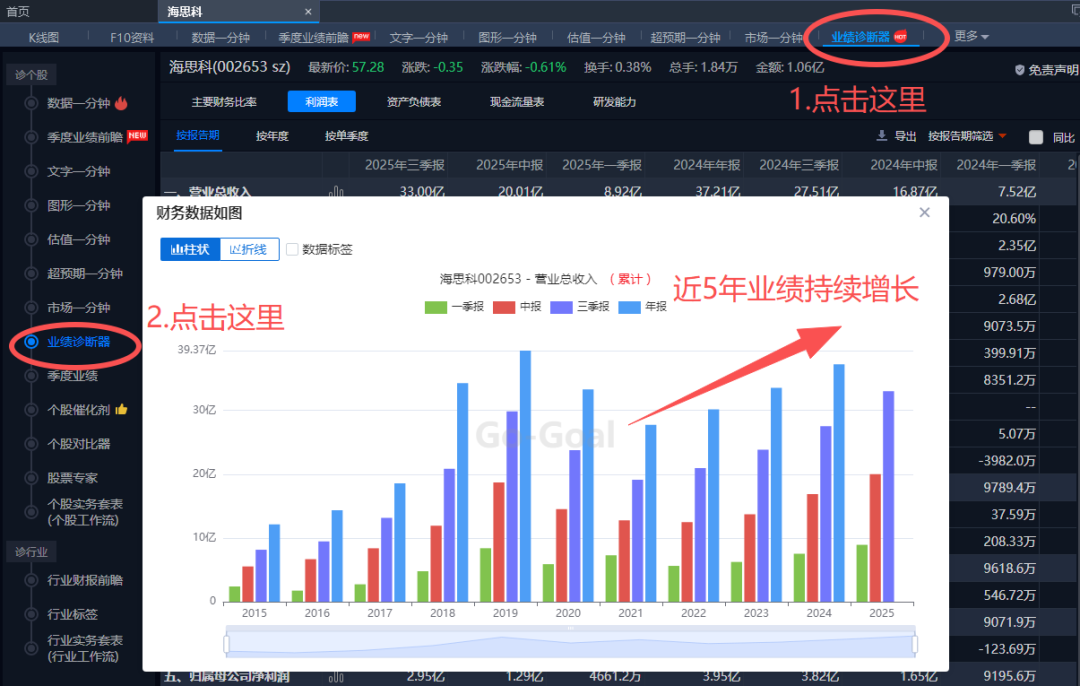Viewport: 1080px width, 686px height.
Task: Open 行业财报前瞻 in sidebar
Action: click(85, 581)
